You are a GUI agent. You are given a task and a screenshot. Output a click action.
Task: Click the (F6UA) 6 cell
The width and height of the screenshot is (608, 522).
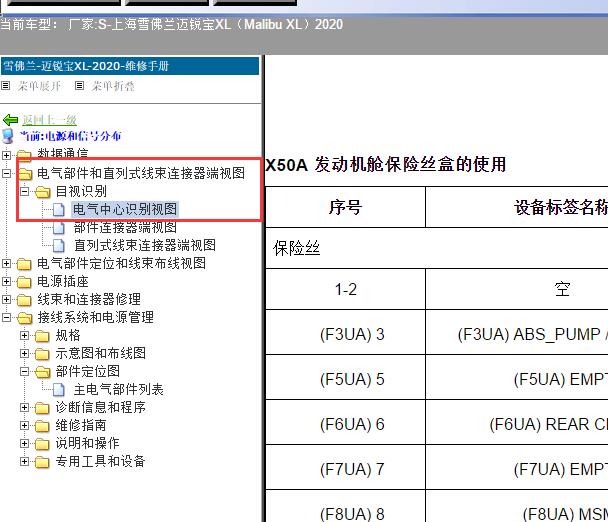pyautogui.click(x=345, y=424)
